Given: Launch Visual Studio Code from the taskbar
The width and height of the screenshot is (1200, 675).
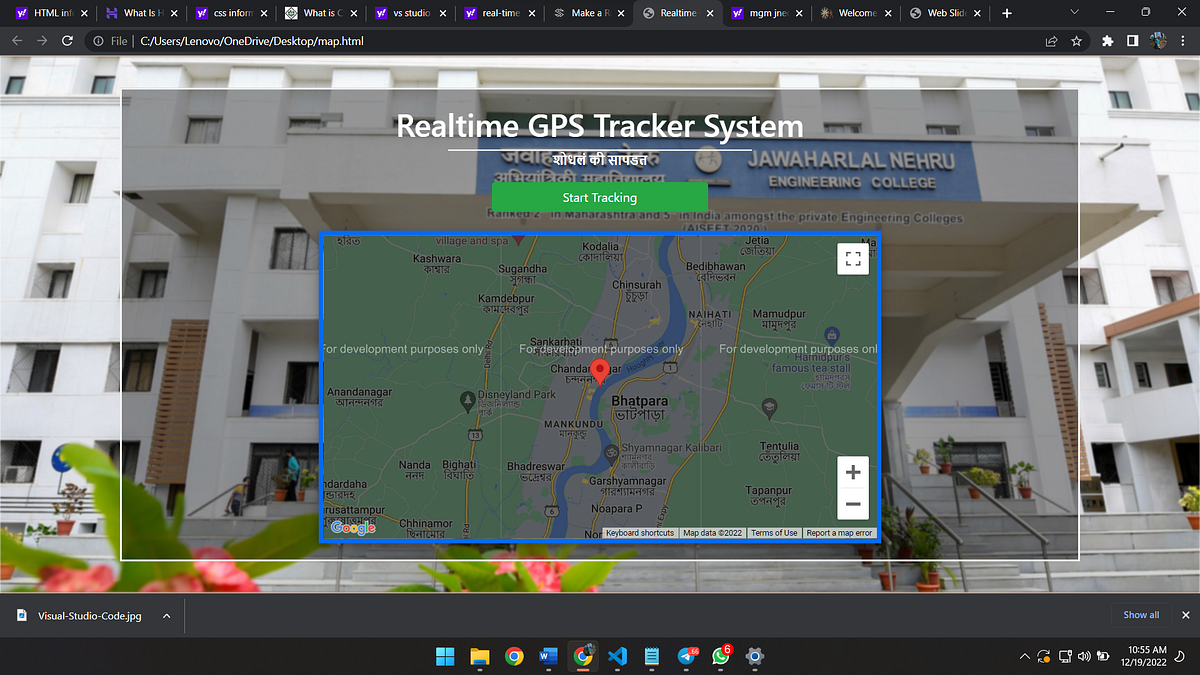Looking at the screenshot, I should 617,657.
